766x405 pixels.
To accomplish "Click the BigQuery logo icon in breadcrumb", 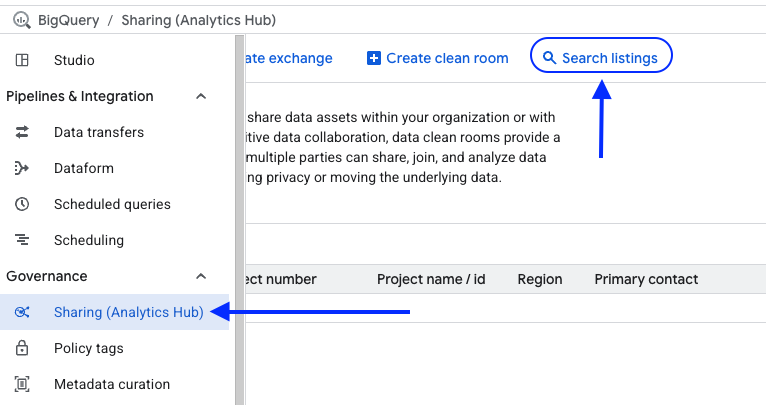I will (21, 20).
